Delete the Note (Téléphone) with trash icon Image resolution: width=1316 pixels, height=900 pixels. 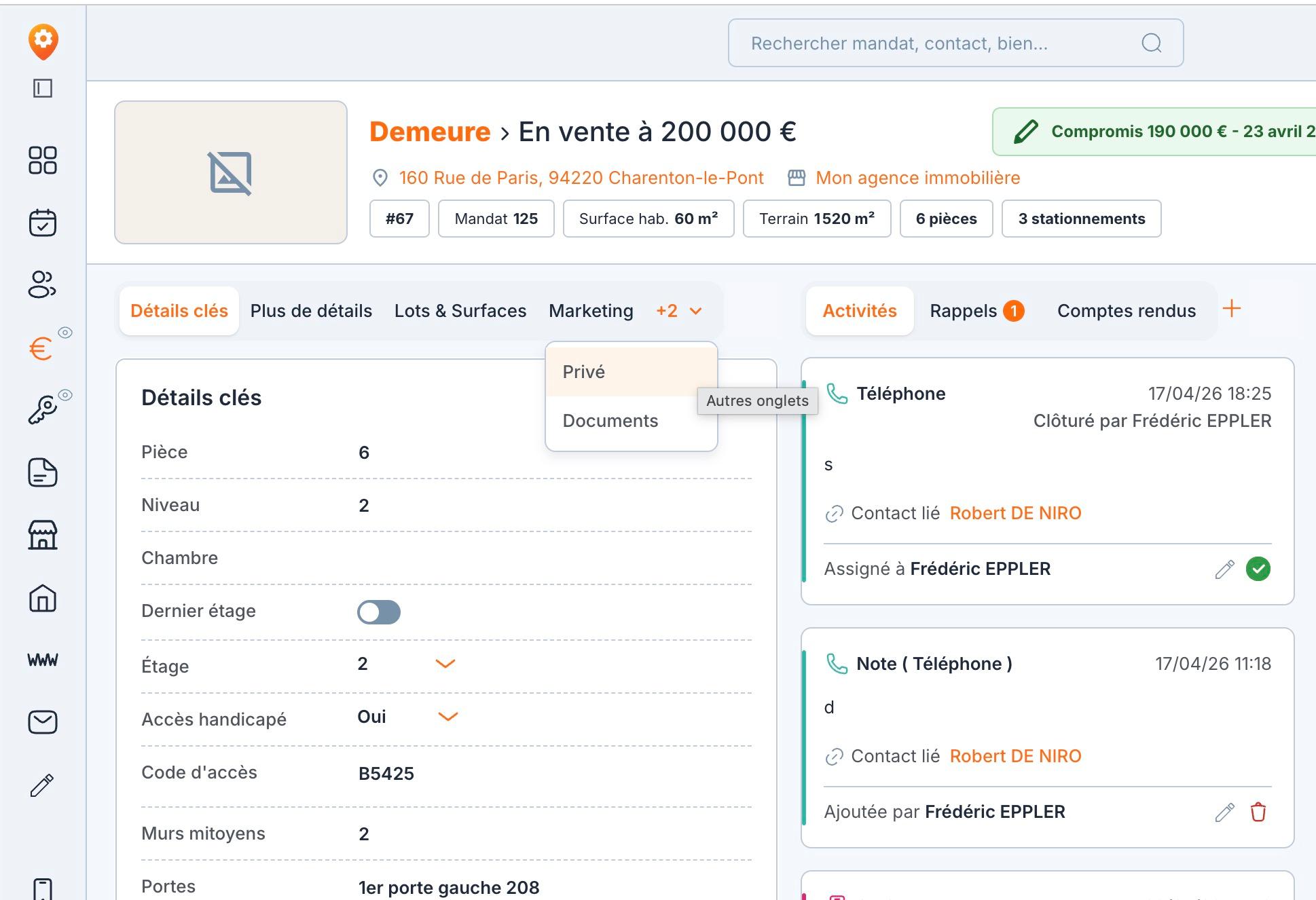click(x=1258, y=812)
